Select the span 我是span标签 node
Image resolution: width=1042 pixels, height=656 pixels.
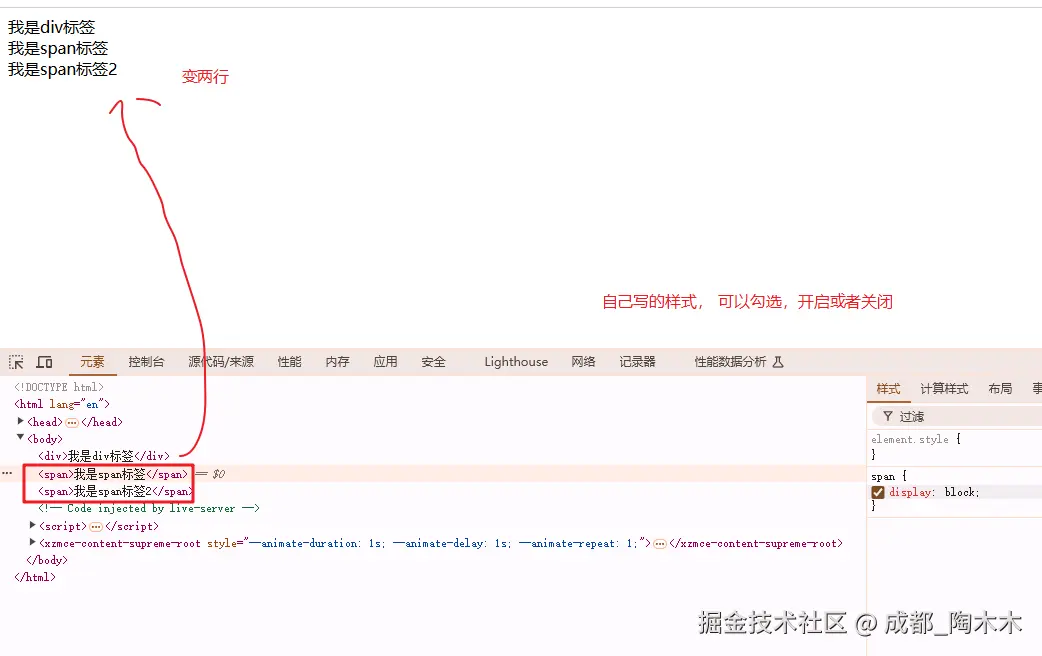113,474
